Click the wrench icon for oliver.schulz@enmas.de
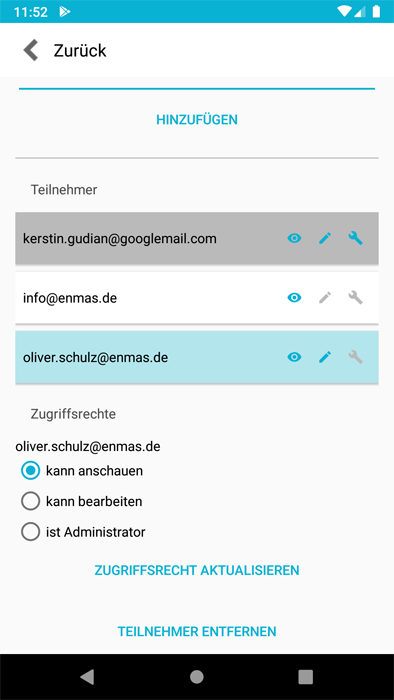Screen dimensions: 394x700 pos(356,357)
